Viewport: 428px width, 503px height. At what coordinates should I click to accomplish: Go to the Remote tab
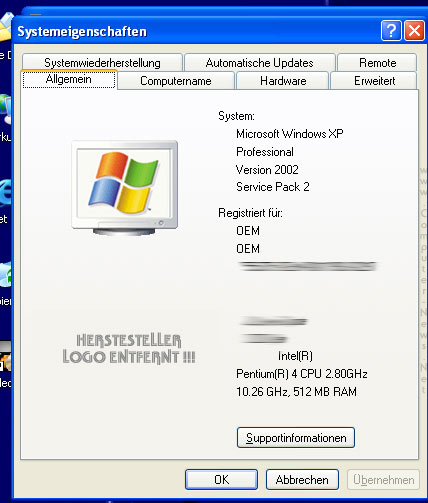click(x=377, y=62)
